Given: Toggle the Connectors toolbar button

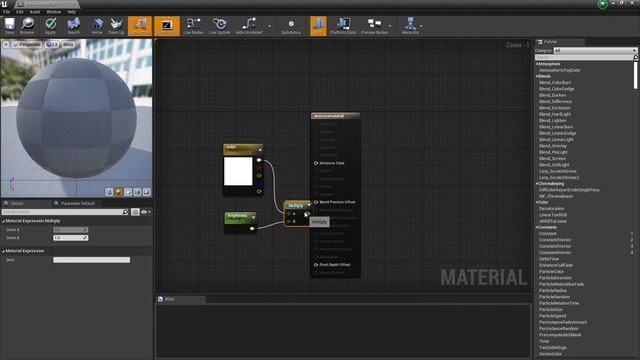Looking at the screenshot, I should tap(140, 26).
